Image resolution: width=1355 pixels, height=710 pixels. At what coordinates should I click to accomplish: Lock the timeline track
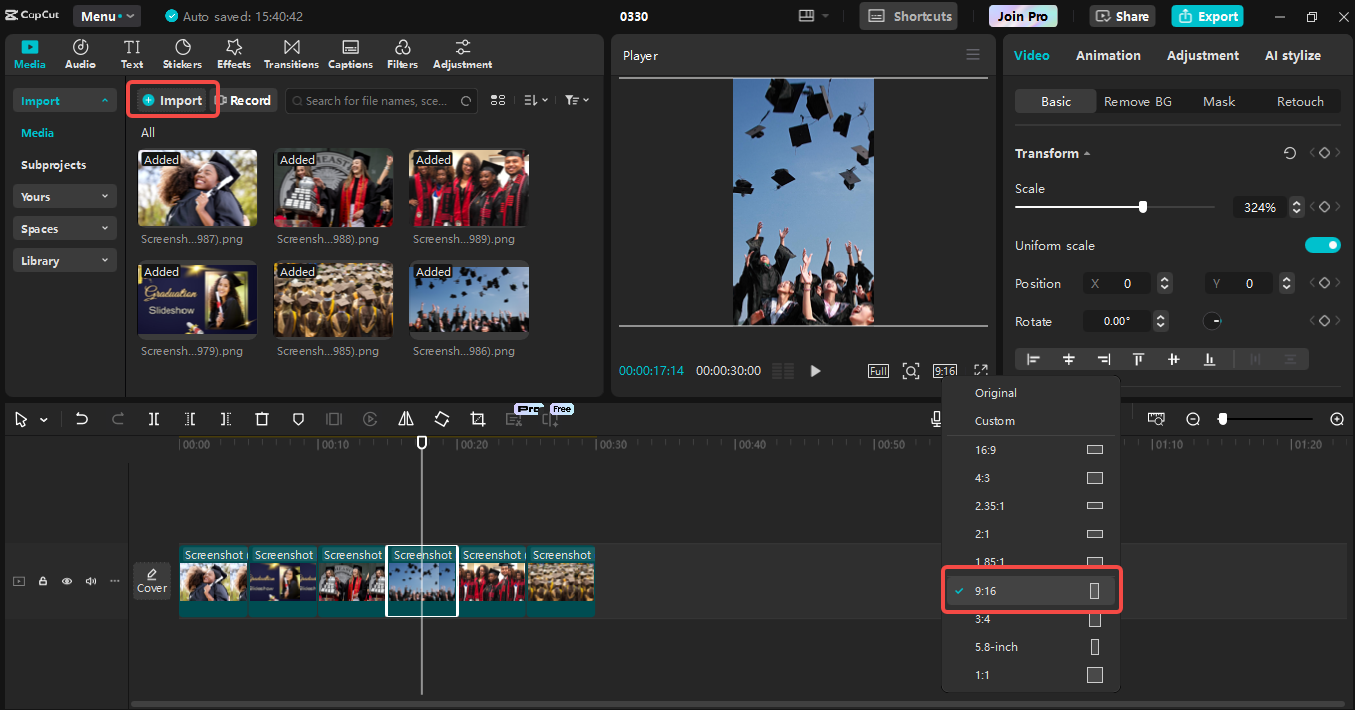point(43,581)
